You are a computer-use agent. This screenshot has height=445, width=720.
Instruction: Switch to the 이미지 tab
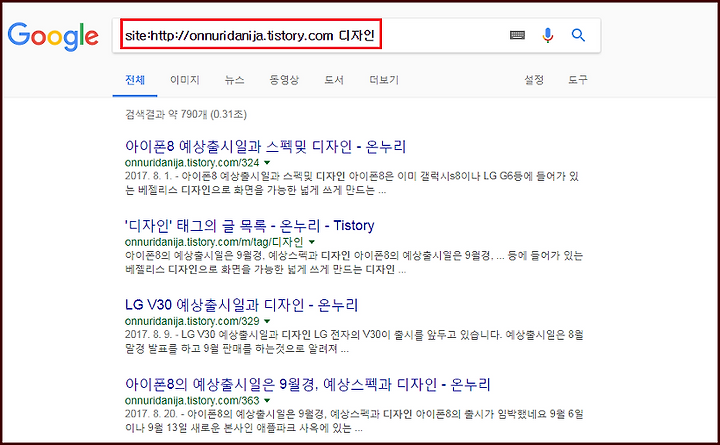[x=185, y=80]
